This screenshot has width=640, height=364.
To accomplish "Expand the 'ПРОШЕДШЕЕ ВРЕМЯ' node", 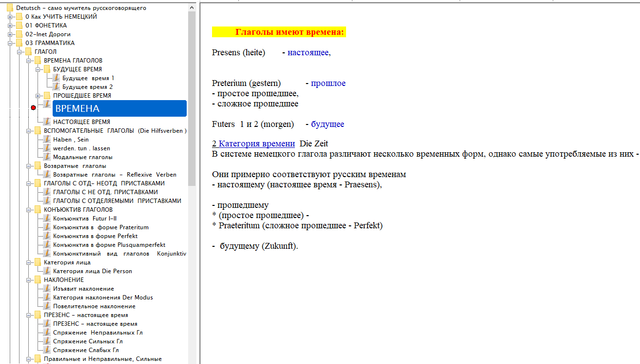I will click(38, 96).
